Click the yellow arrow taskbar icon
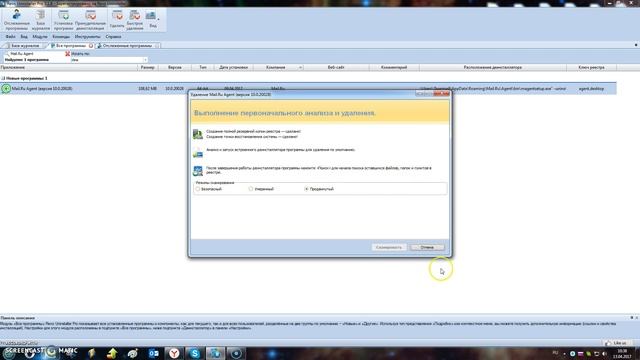Image resolution: width=640 pixels, height=360 pixels. tap(112, 353)
